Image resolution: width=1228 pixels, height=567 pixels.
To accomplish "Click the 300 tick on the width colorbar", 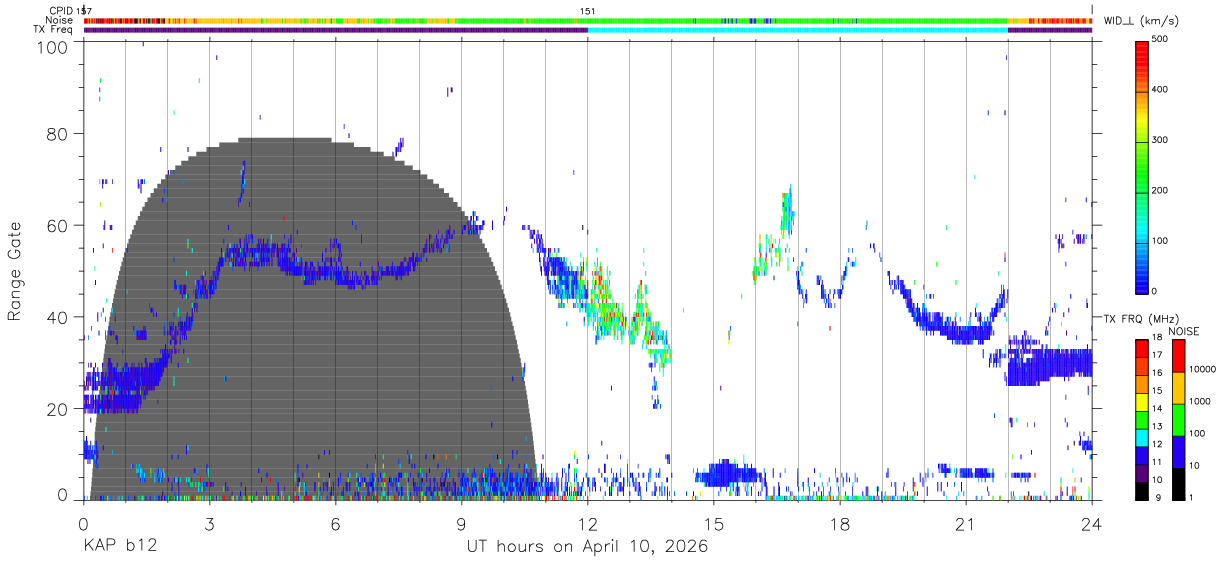I will pyautogui.click(x=1159, y=140).
